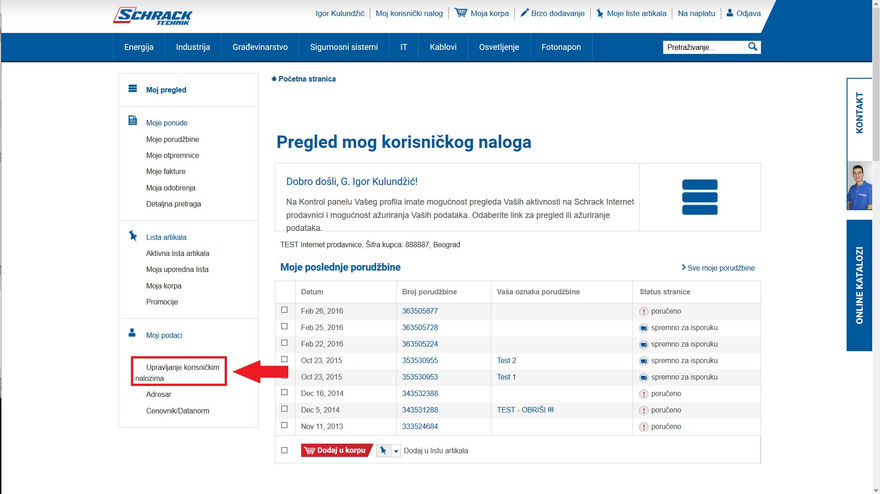Click the truck status icon for order 353530953
880x494 pixels.
click(644, 377)
